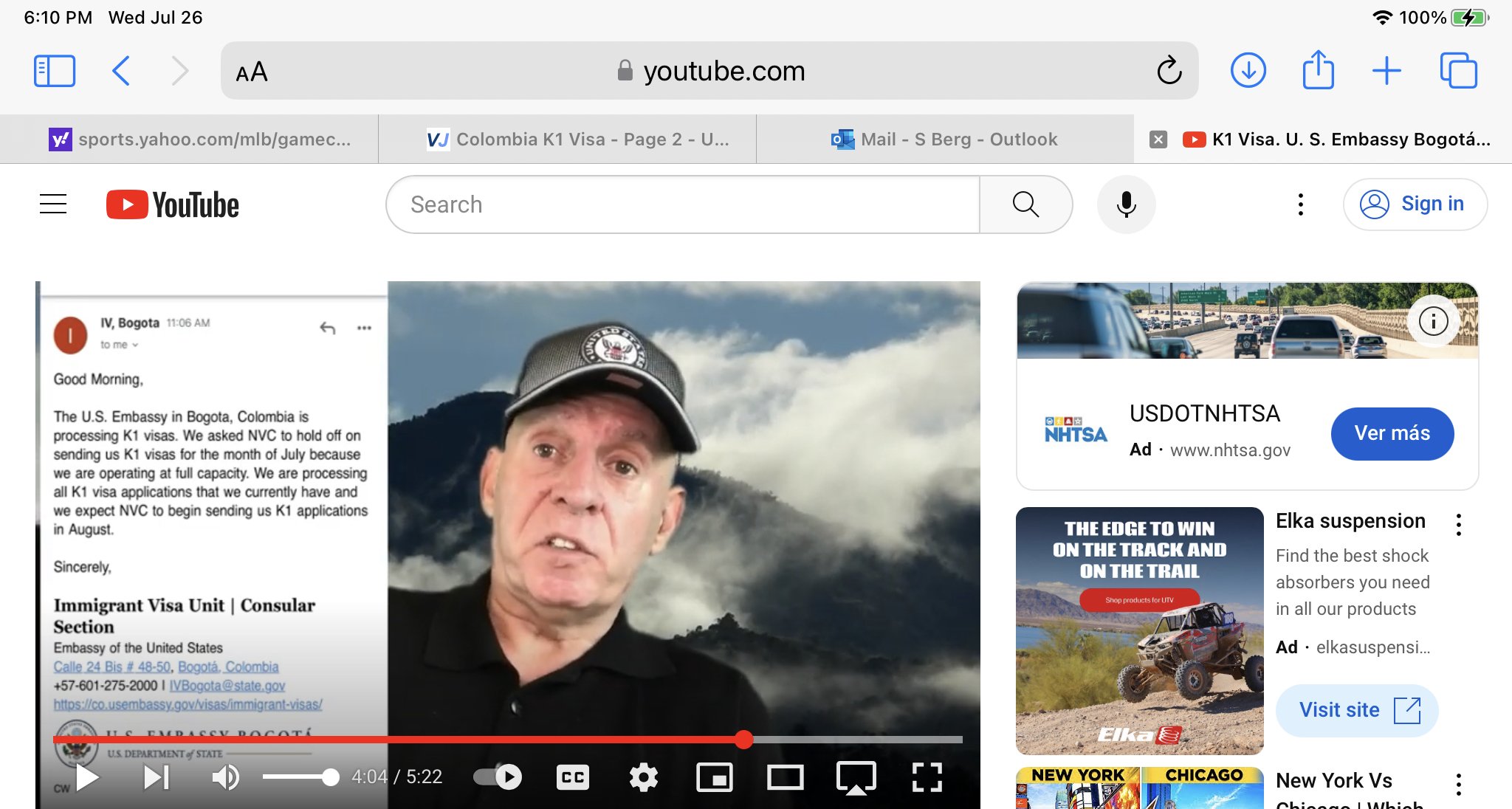Open Safari downloads list
Viewport: 1512px width, 809px height.
click(1248, 71)
